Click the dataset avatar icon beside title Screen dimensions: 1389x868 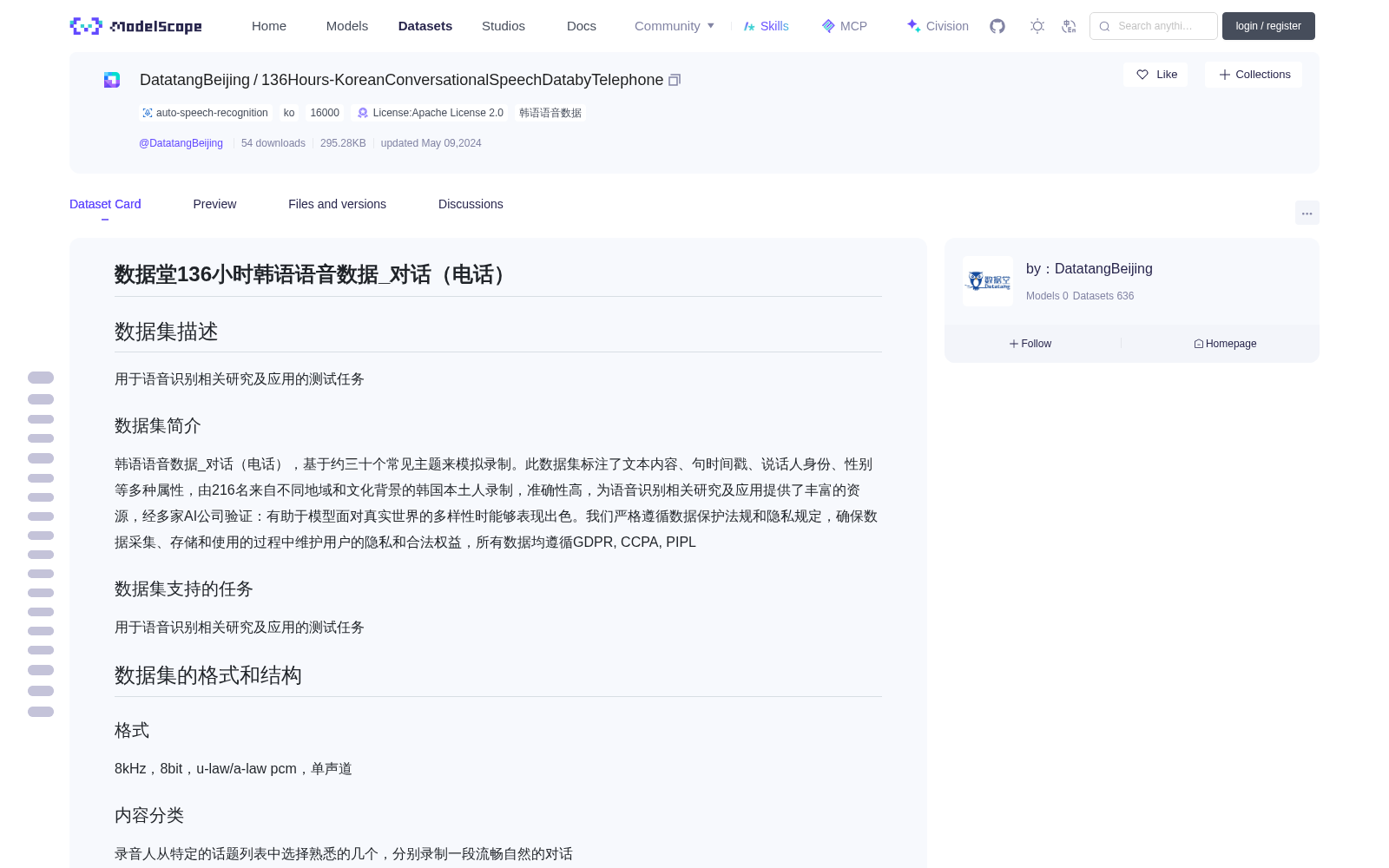112,80
